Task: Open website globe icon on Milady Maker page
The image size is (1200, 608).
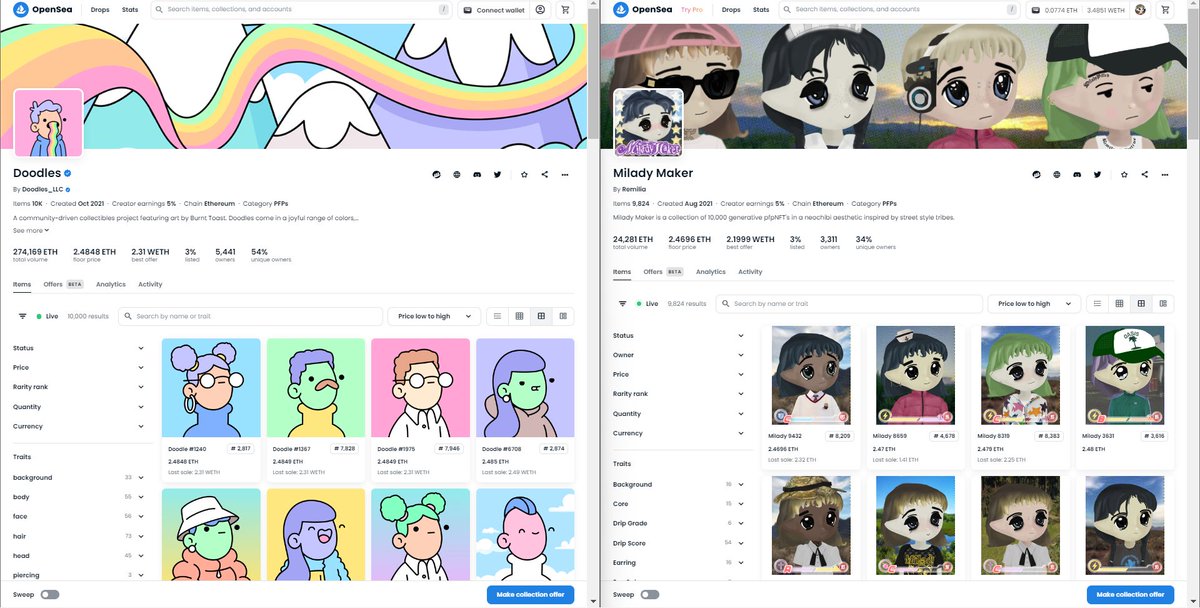Action: pyautogui.click(x=1056, y=174)
